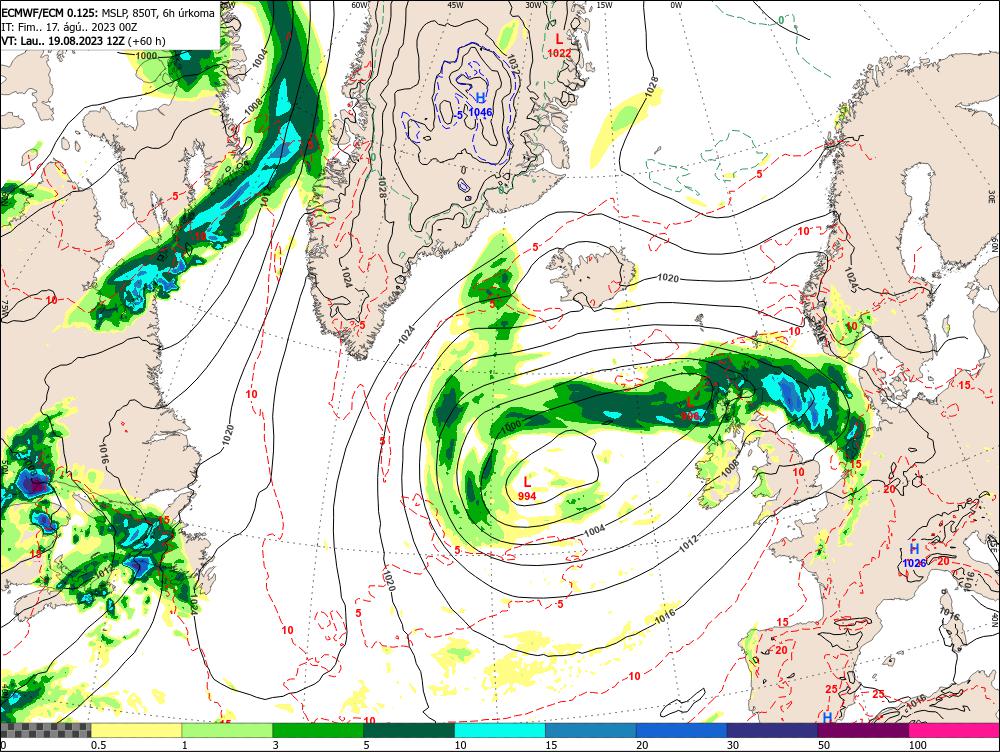This screenshot has height=752, width=1000.
Task: Select the dark green 5–10 legend swatch
Action: click(409, 730)
